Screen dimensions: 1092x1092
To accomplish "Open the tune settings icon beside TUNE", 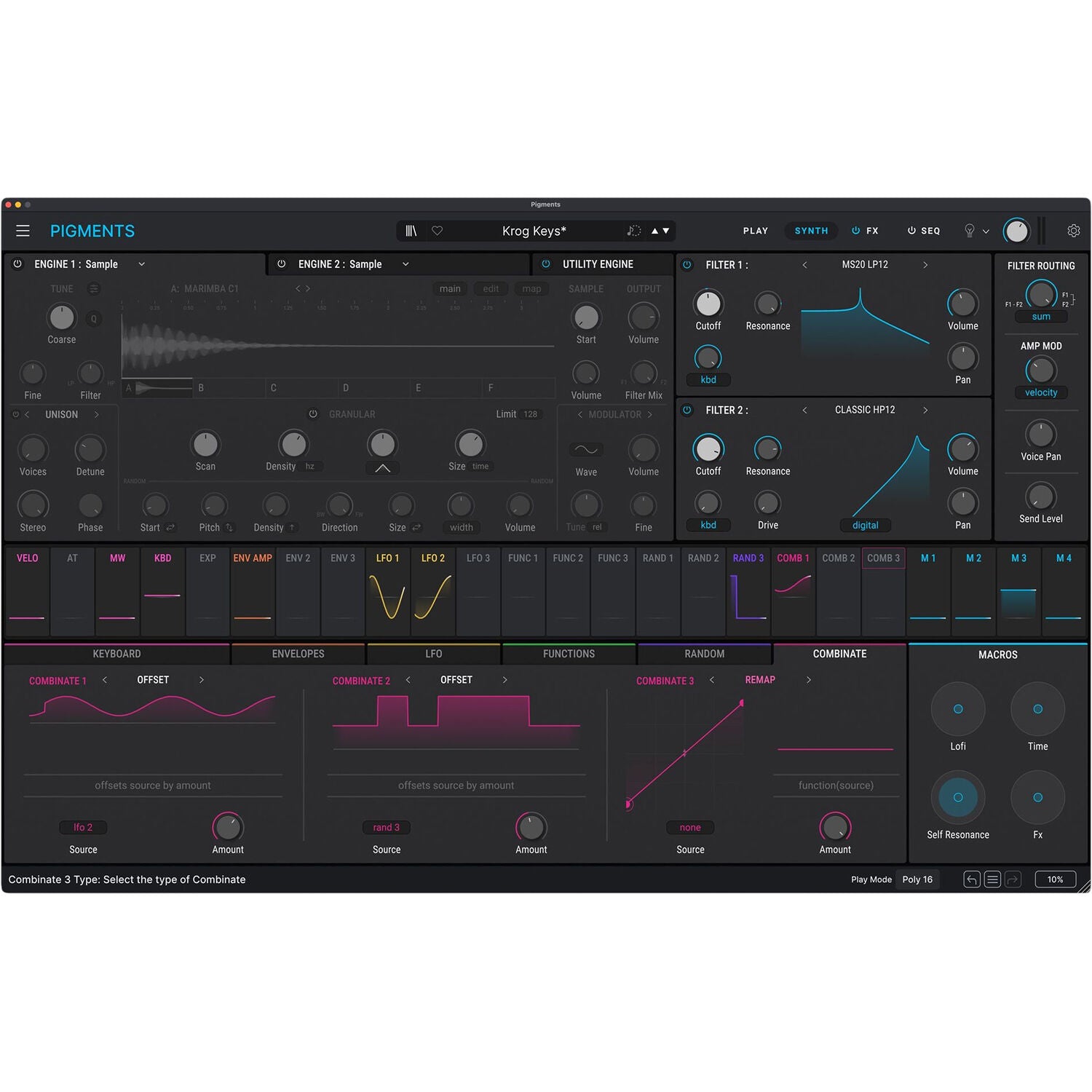I will [x=94, y=289].
